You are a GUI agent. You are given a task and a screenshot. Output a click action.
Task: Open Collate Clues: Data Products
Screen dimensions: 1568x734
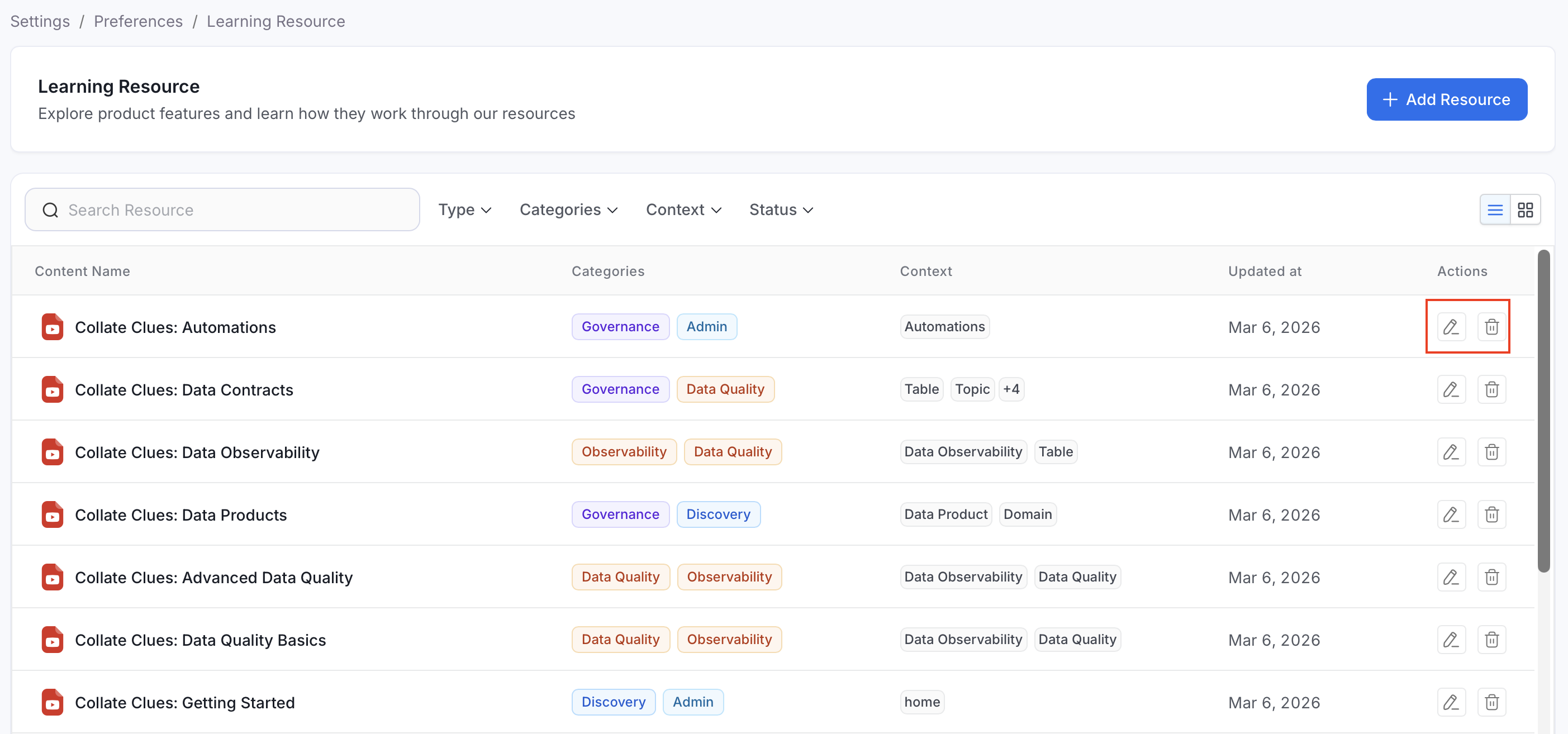pyautogui.click(x=181, y=516)
